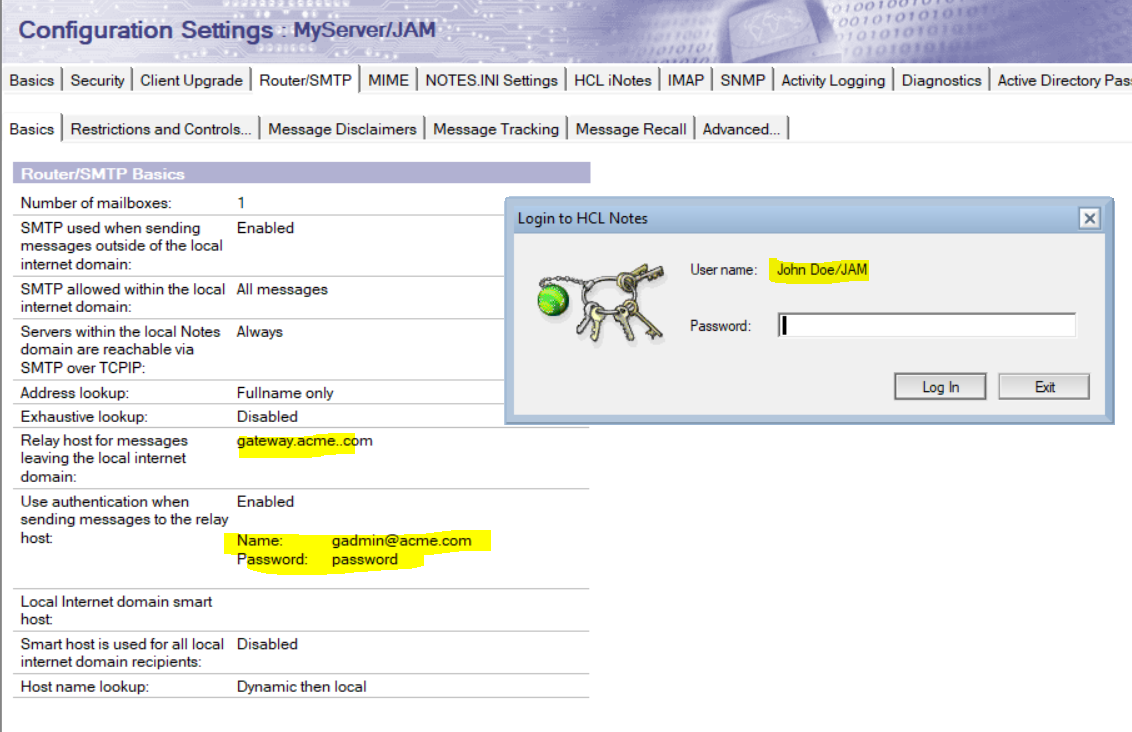Open the Message Recall sub-tab
The image size is (1132, 732).
[x=631, y=129]
